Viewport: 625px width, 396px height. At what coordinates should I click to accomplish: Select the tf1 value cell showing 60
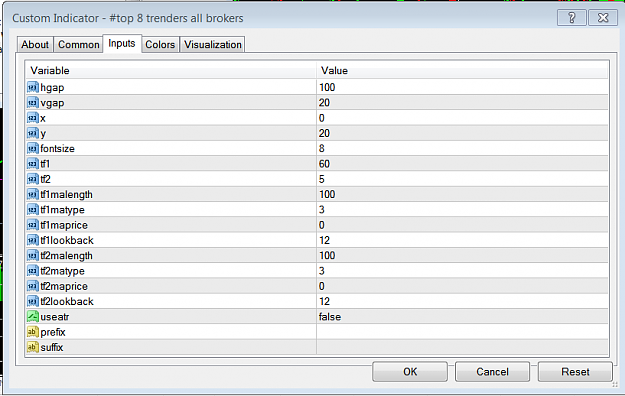tap(462, 164)
